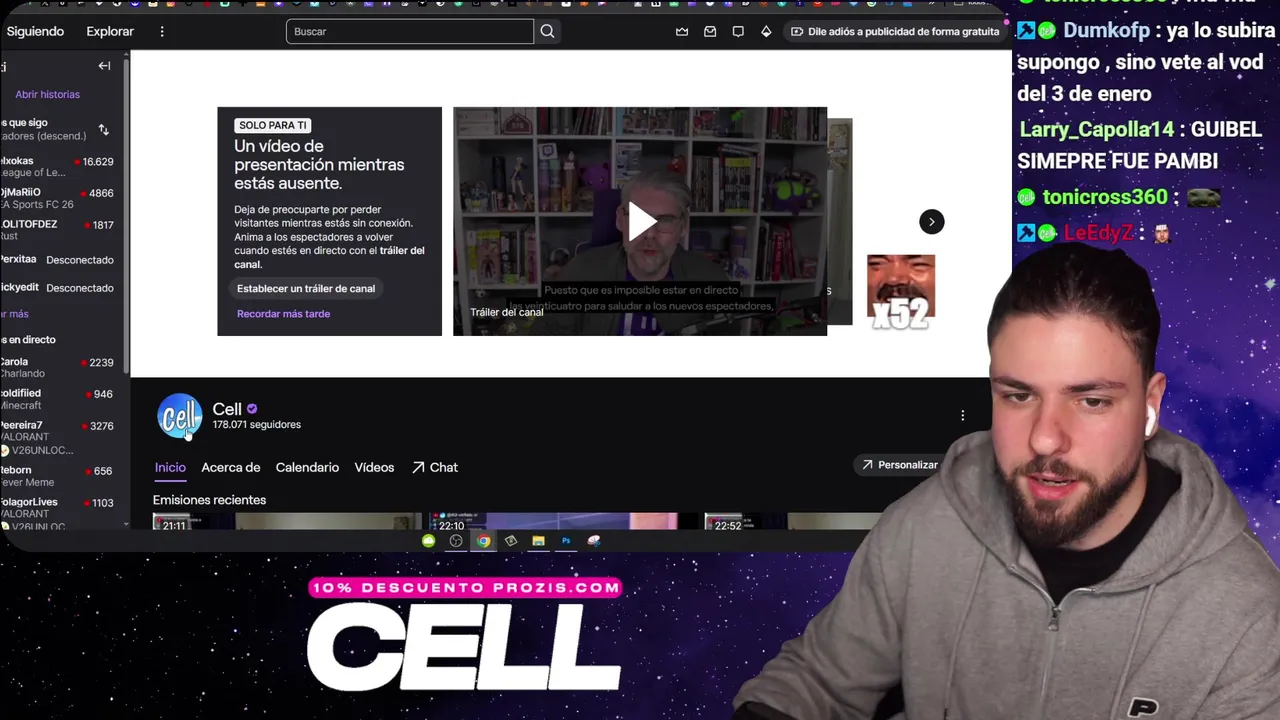
Task: Open Photoshop from the taskbar
Action: [x=566, y=541]
